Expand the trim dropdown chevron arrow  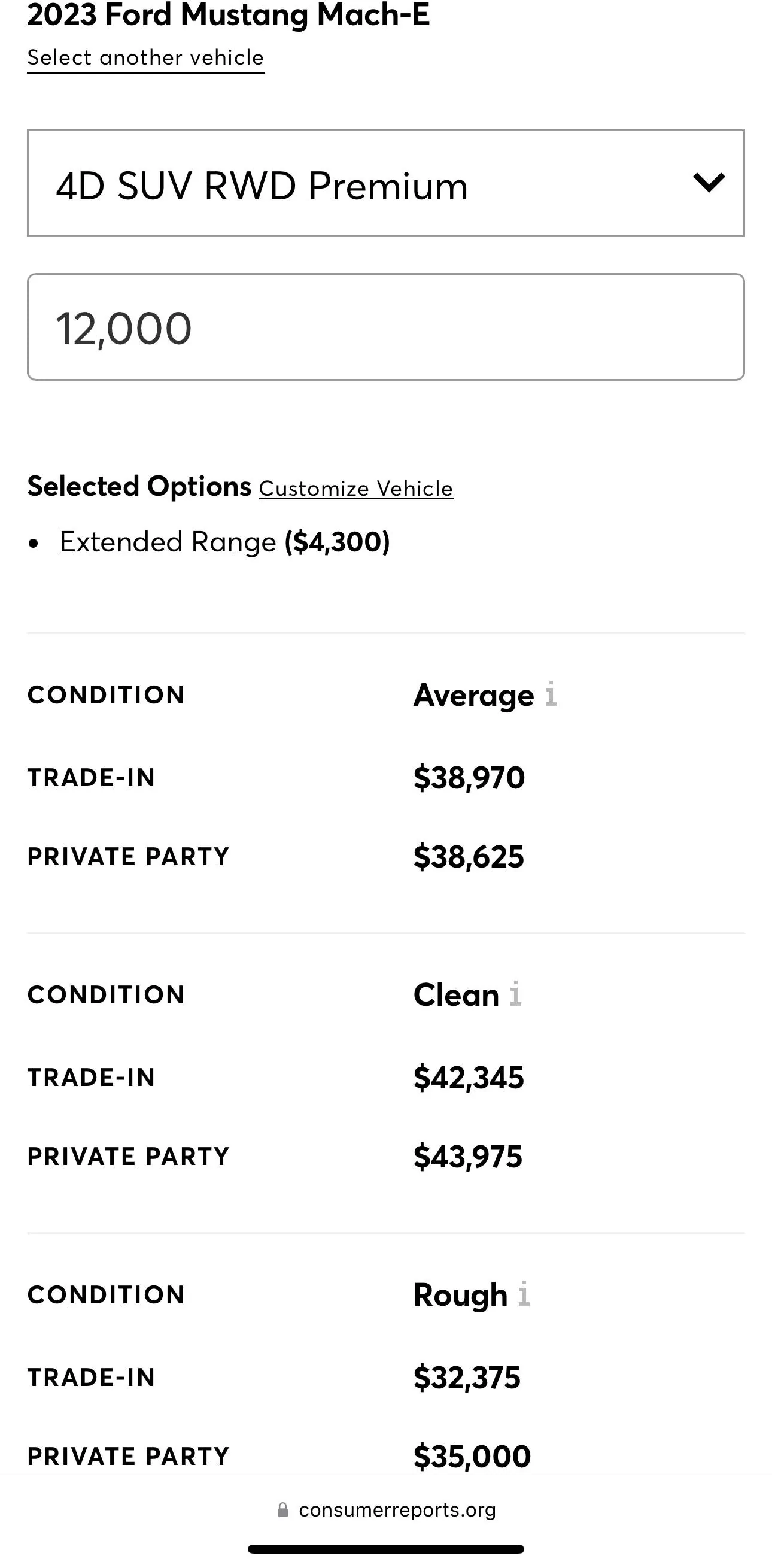tap(709, 183)
